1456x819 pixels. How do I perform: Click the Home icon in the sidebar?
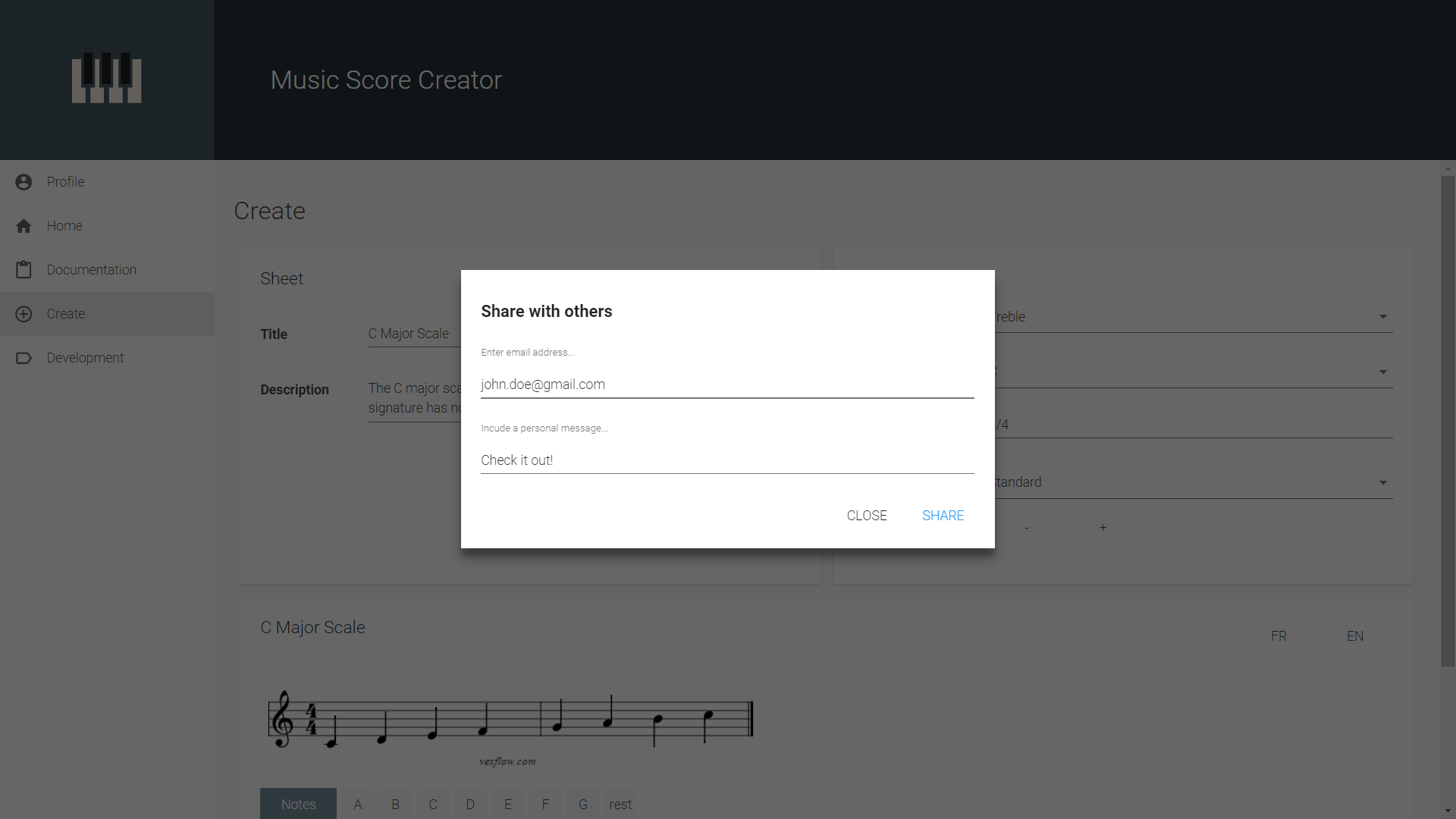click(24, 225)
